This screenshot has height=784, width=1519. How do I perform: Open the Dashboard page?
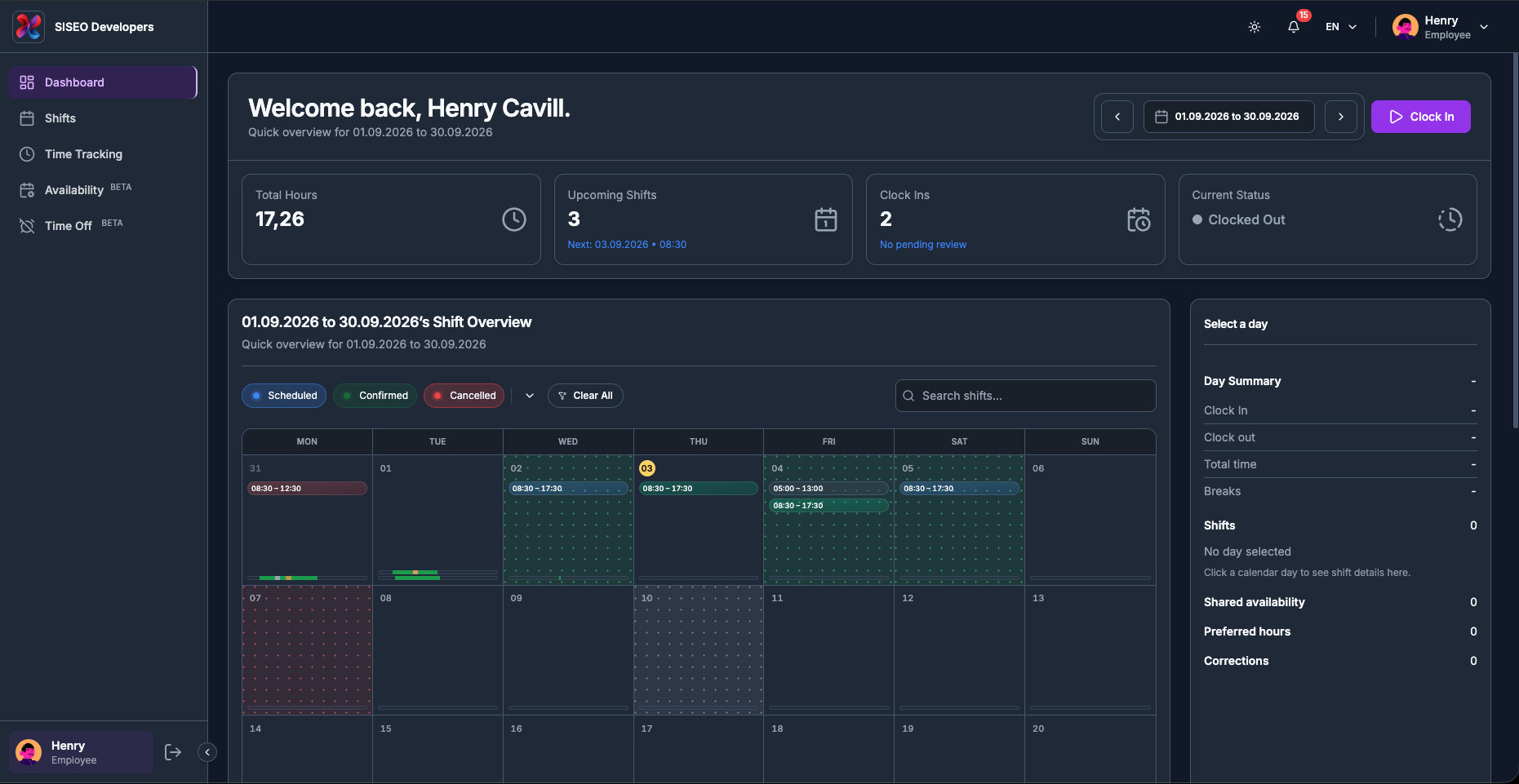point(103,82)
